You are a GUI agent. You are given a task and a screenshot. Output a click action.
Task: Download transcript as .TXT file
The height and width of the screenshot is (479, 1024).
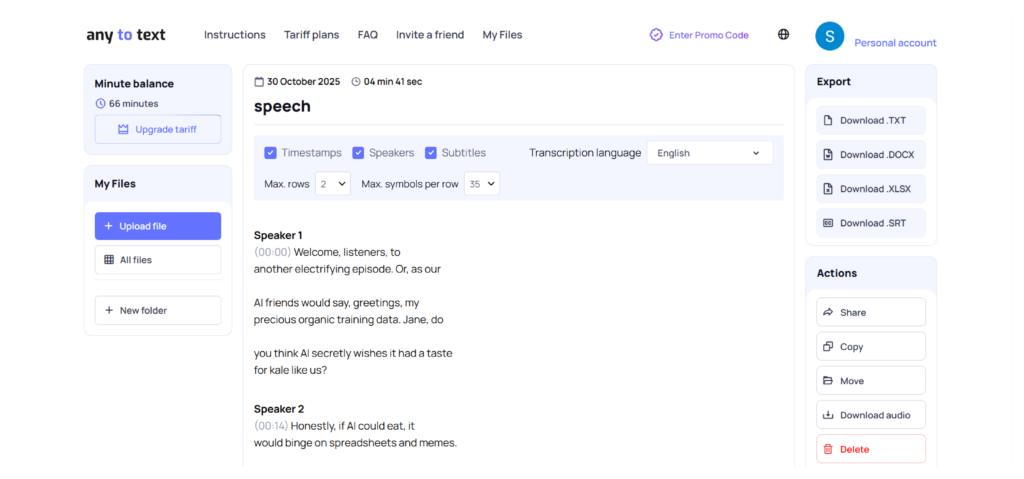[871, 120]
